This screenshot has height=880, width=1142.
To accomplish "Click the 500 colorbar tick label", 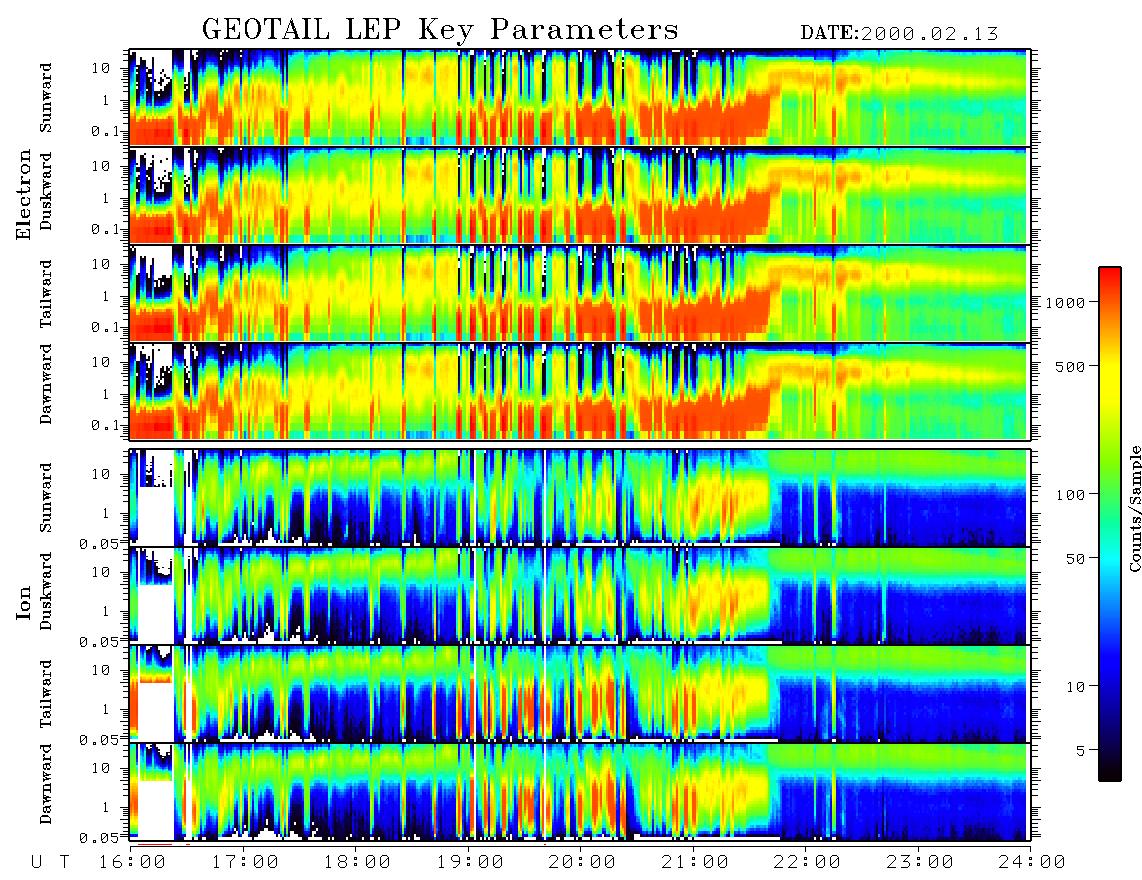I will click(x=1070, y=366).
